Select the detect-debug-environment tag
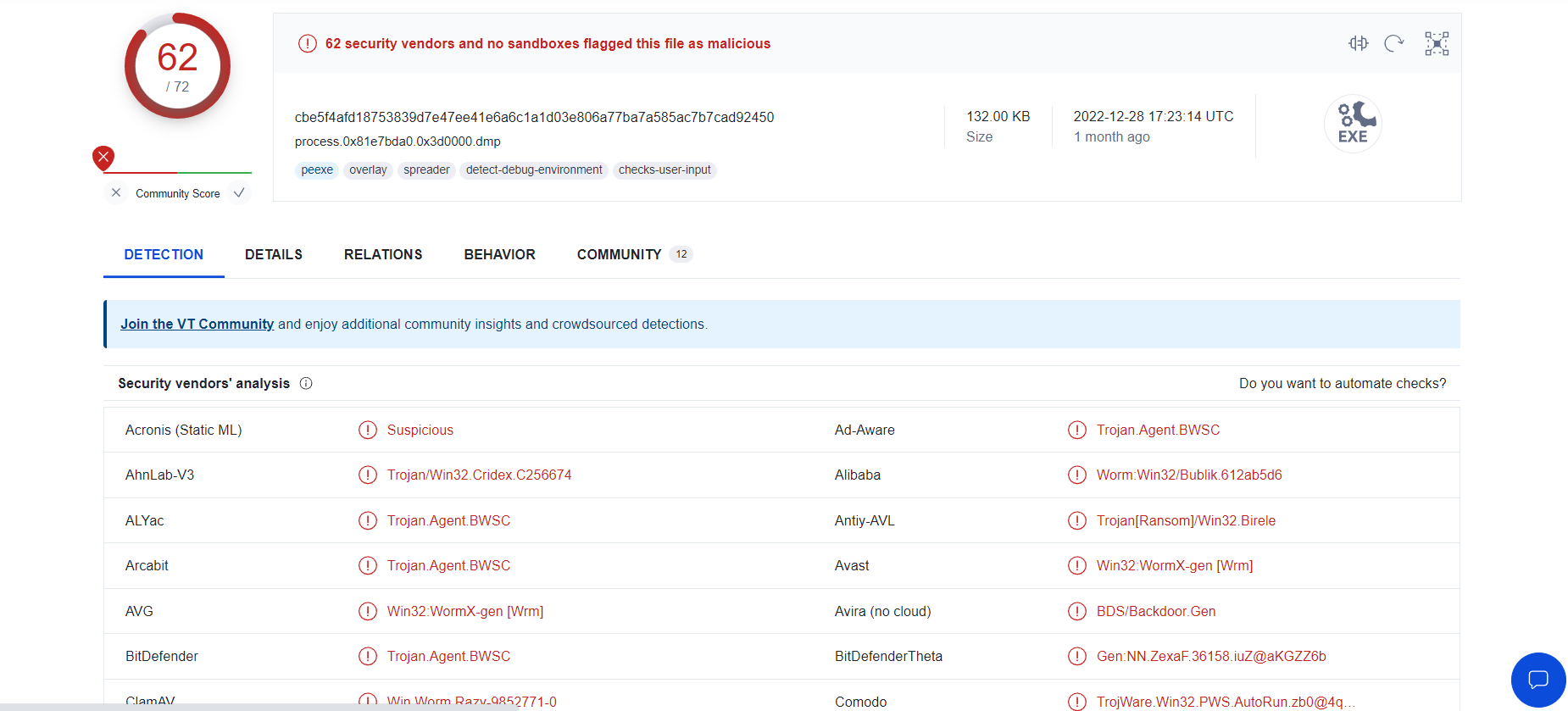The height and width of the screenshot is (711, 1568). (534, 169)
